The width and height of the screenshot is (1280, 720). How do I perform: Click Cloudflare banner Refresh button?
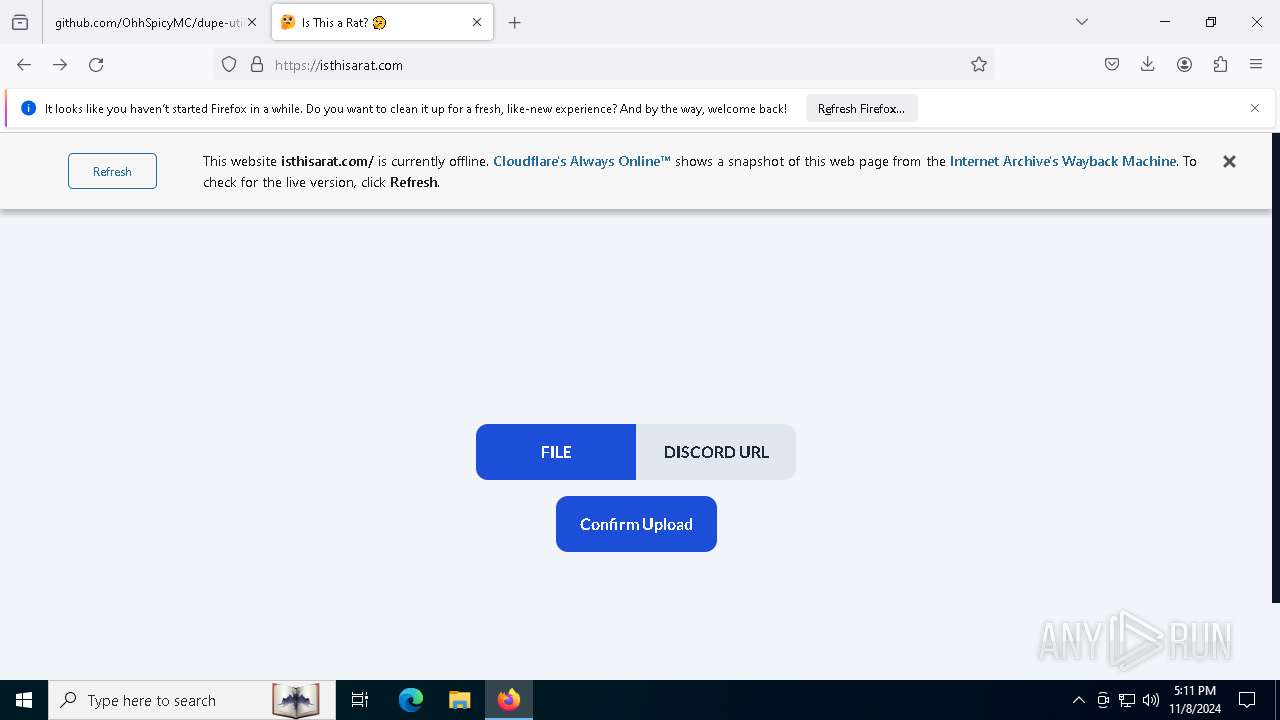coord(112,171)
